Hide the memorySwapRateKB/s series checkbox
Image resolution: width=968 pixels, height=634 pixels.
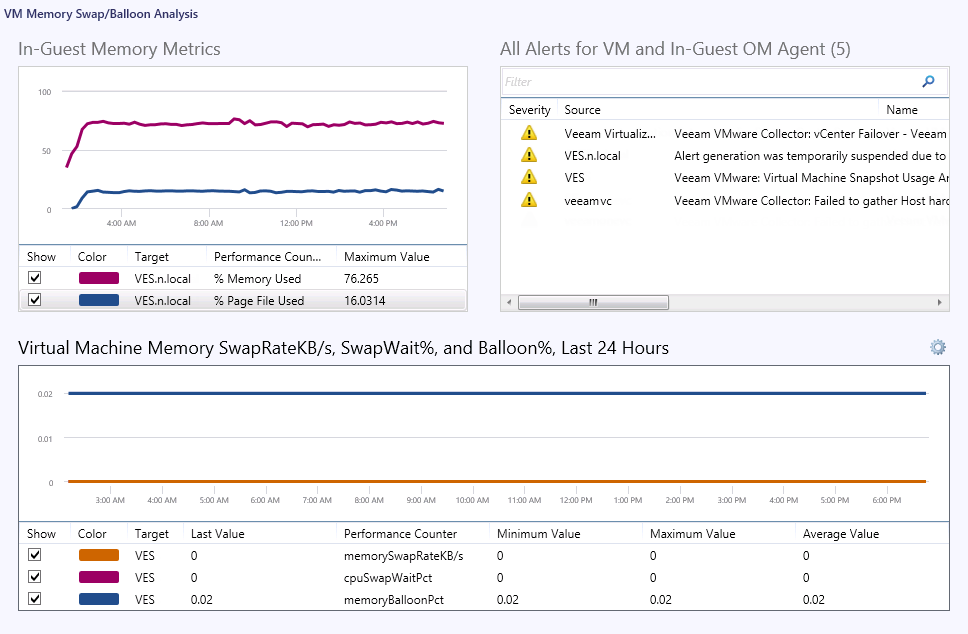(x=35, y=555)
